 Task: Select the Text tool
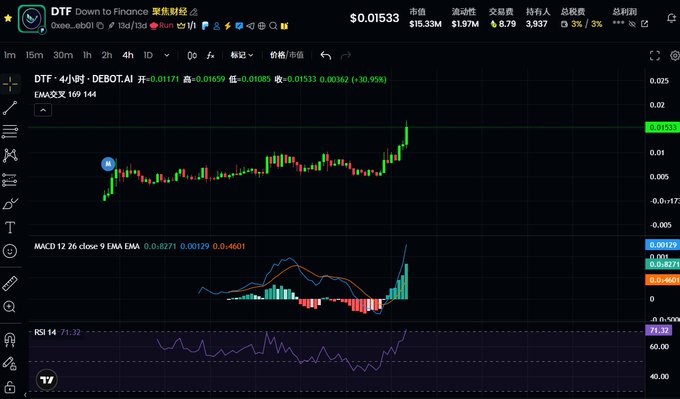(x=10, y=227)
